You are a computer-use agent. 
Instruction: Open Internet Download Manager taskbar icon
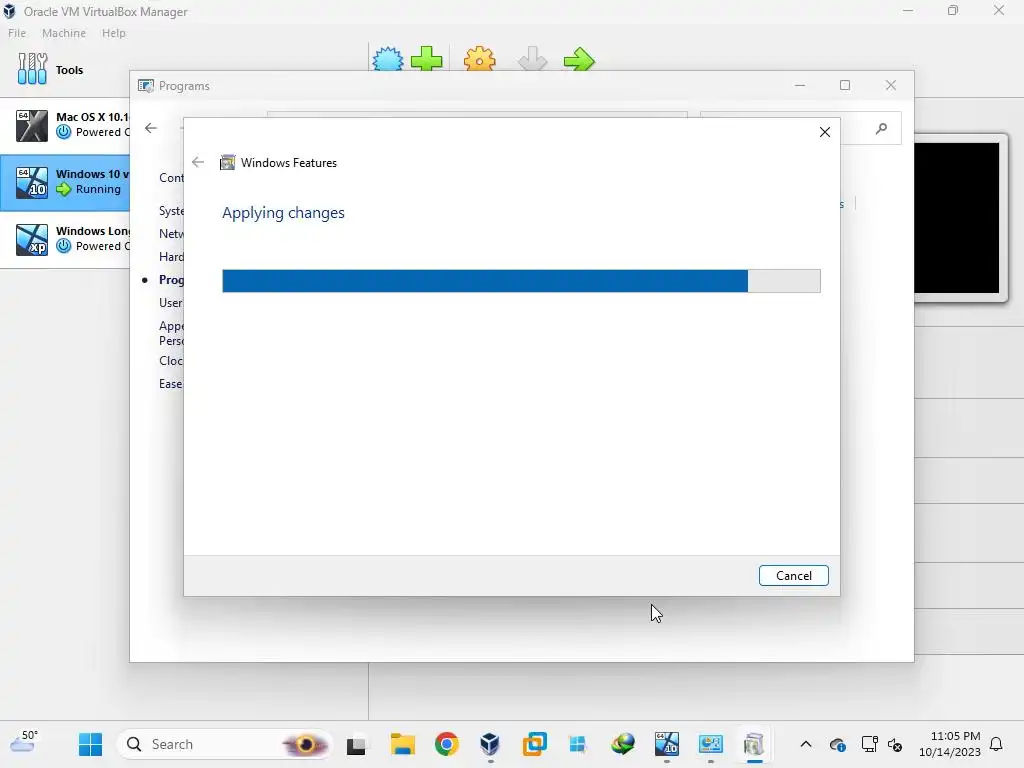622,744
